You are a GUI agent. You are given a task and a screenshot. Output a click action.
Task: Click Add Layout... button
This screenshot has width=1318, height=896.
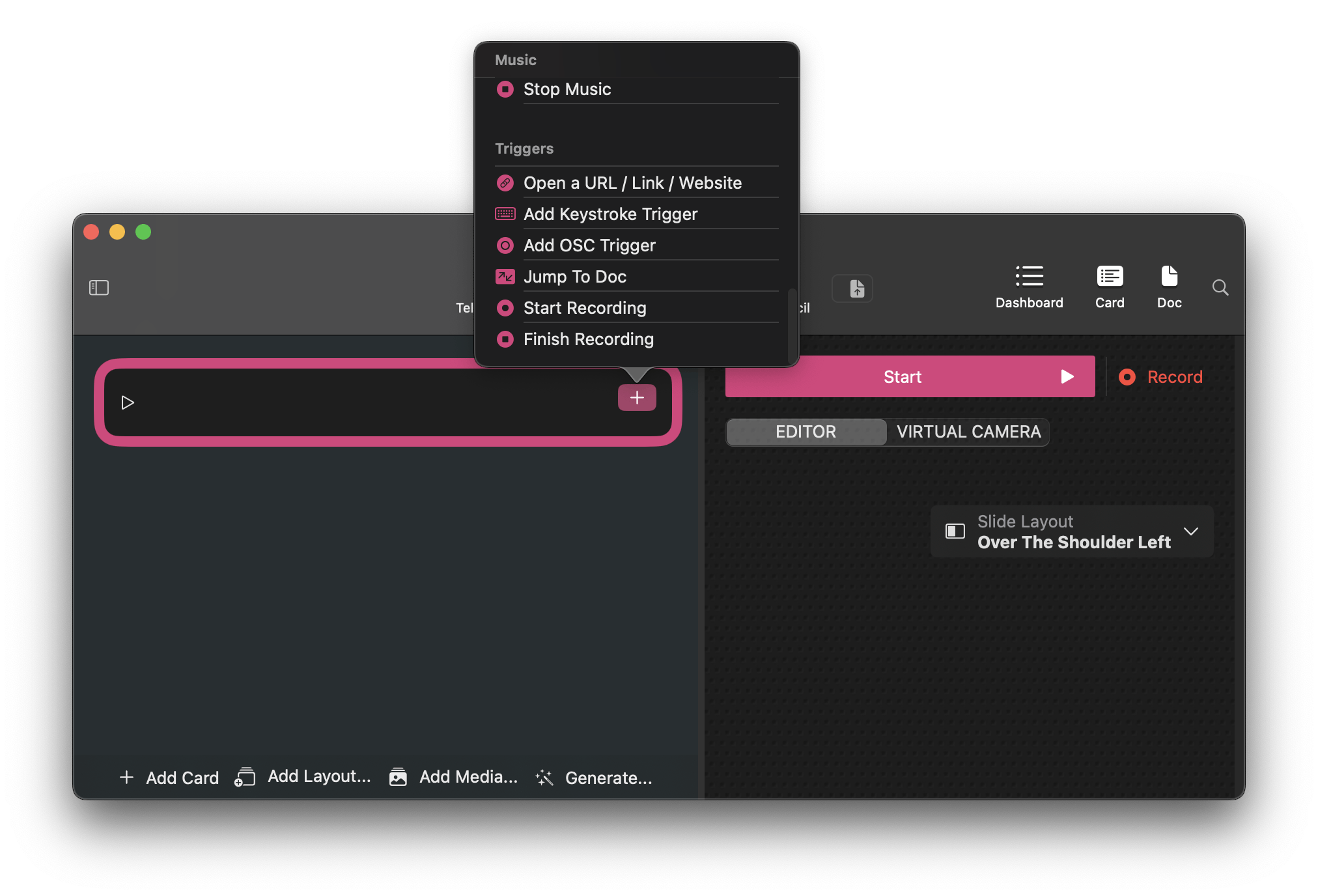pos(303,776)
